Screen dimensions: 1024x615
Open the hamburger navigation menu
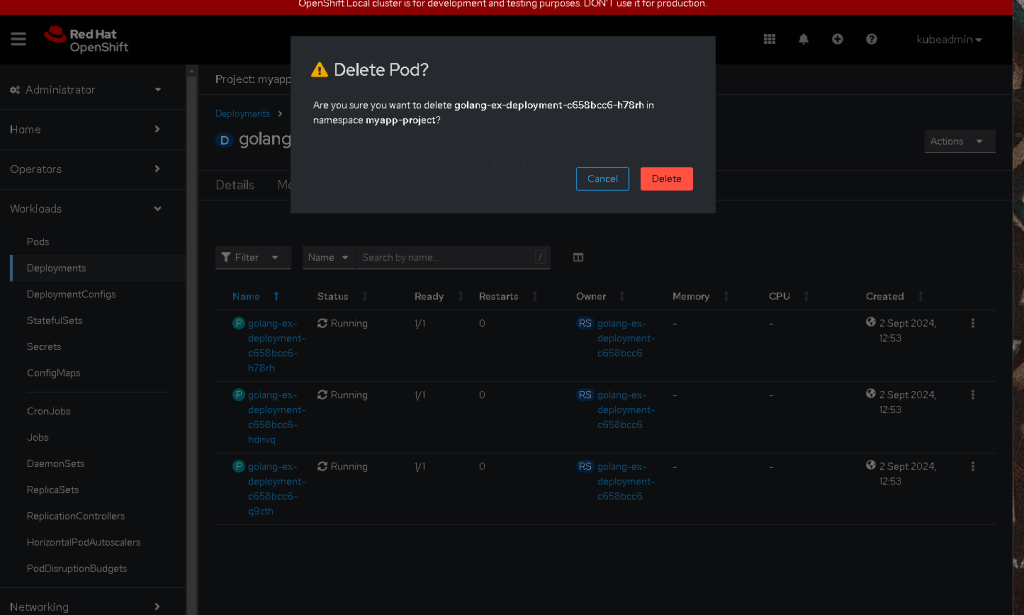click(18, 39)
